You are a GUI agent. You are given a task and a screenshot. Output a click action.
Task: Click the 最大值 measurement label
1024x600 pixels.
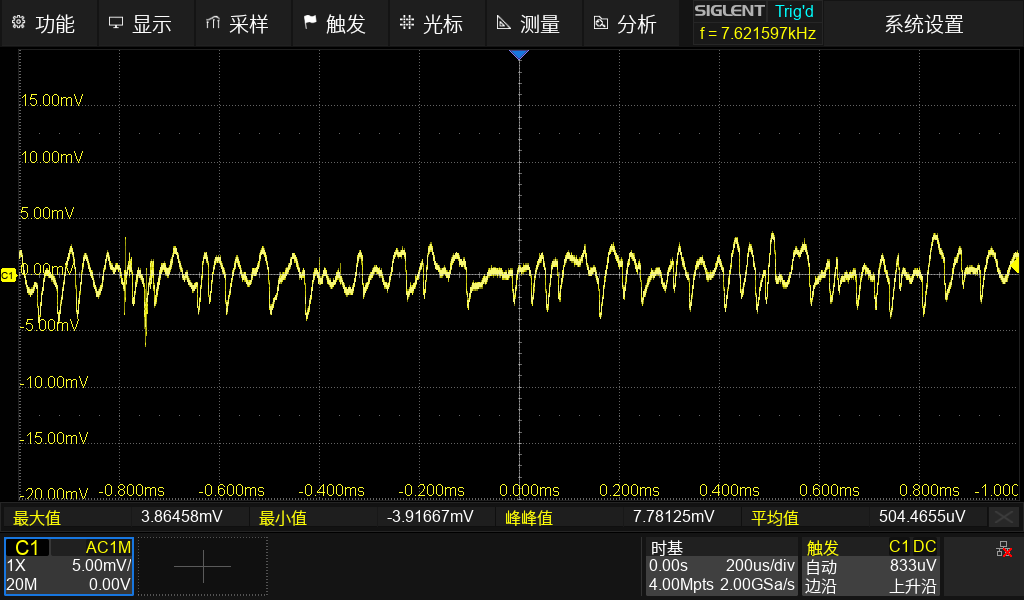coord(37,518)
